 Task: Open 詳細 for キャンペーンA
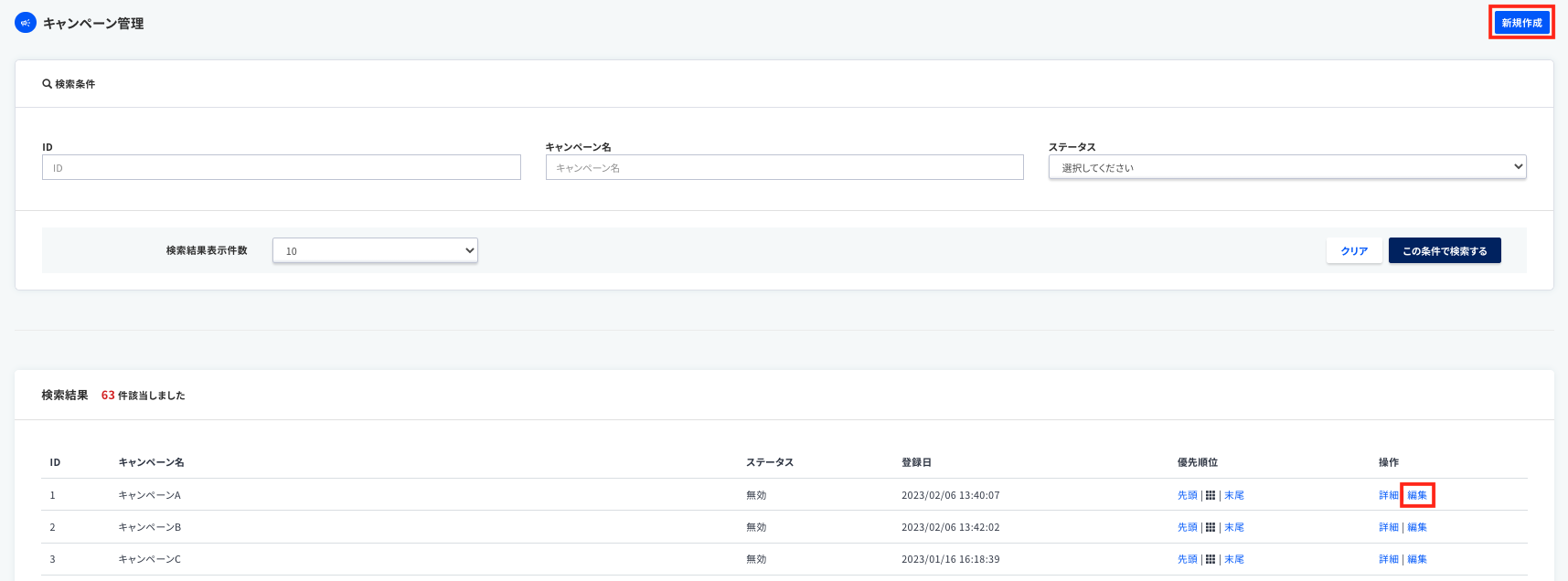tap(1388, 495)
